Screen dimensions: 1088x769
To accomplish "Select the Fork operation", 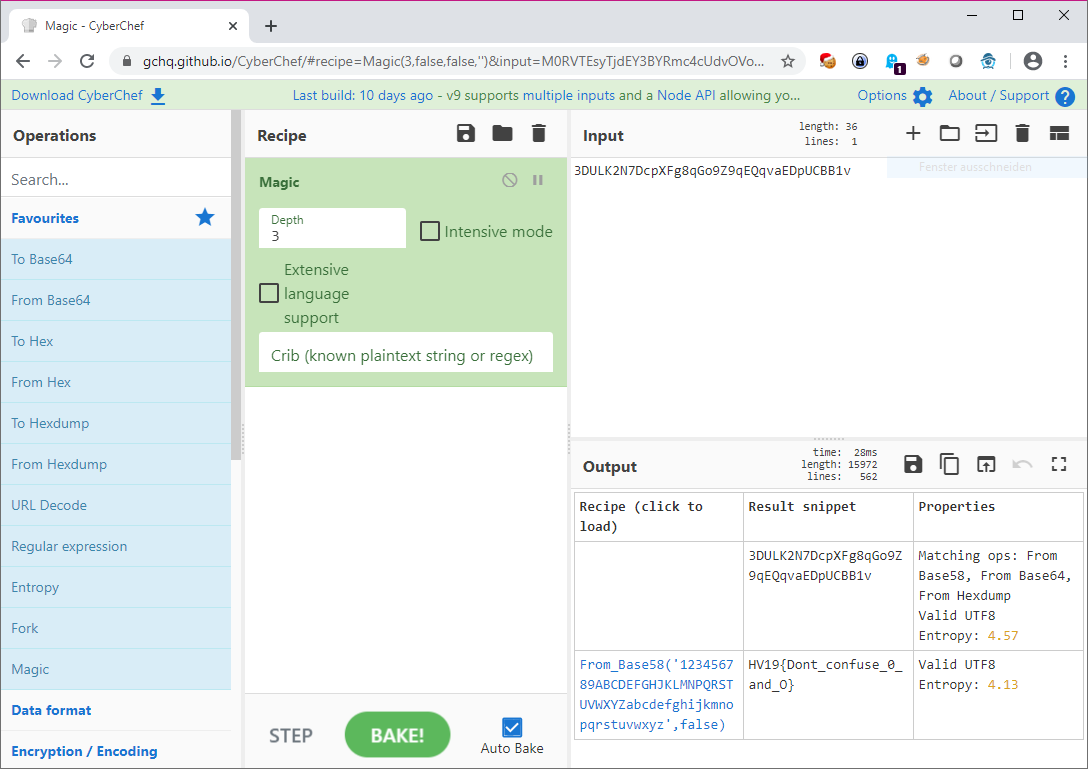I will point(116,627).
